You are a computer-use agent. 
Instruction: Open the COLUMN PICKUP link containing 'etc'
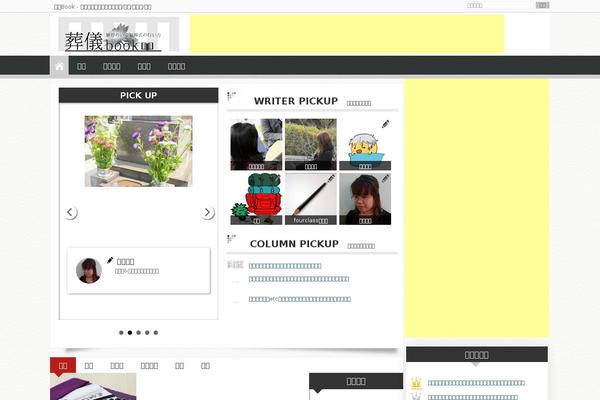[300, 299]
